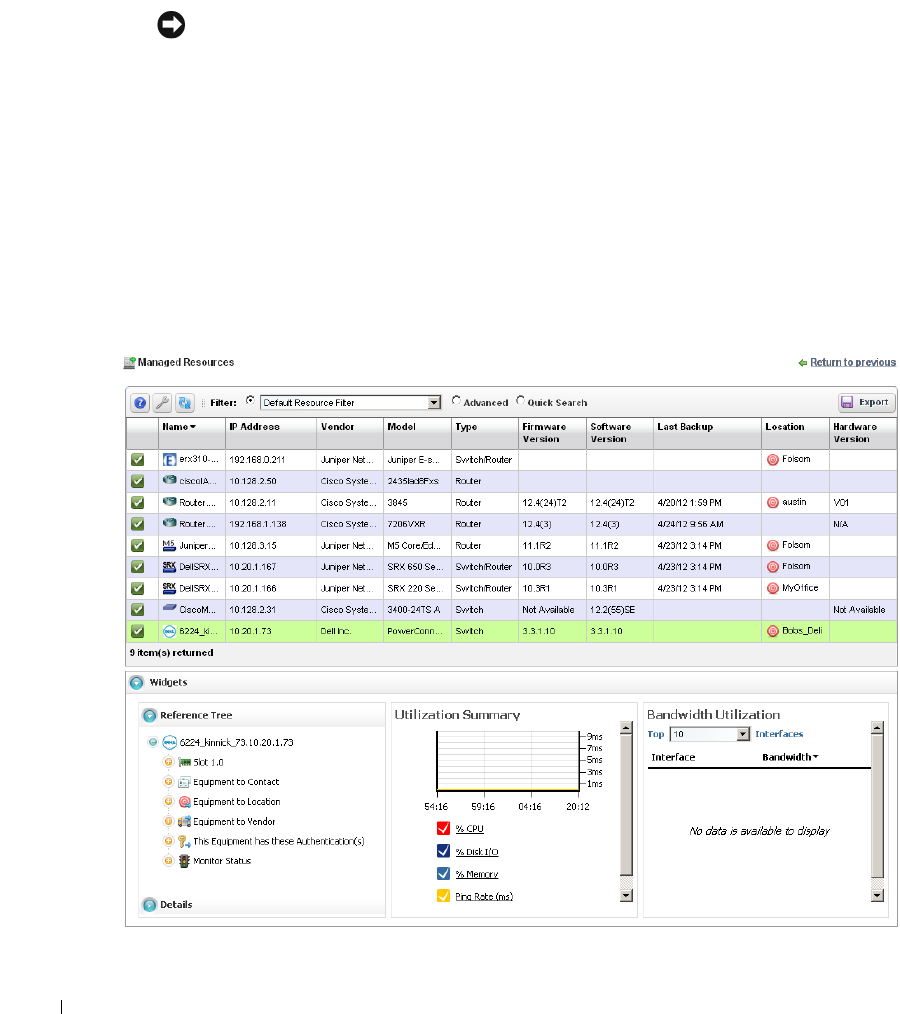
Task: Click the Slot 1.0 card icon
Action: [x=184, y=763]
